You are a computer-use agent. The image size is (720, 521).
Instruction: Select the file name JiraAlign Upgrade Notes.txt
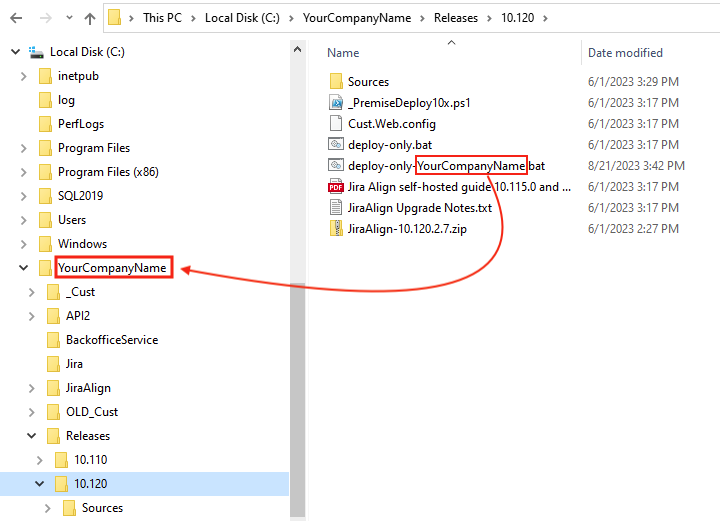(420, 208)
